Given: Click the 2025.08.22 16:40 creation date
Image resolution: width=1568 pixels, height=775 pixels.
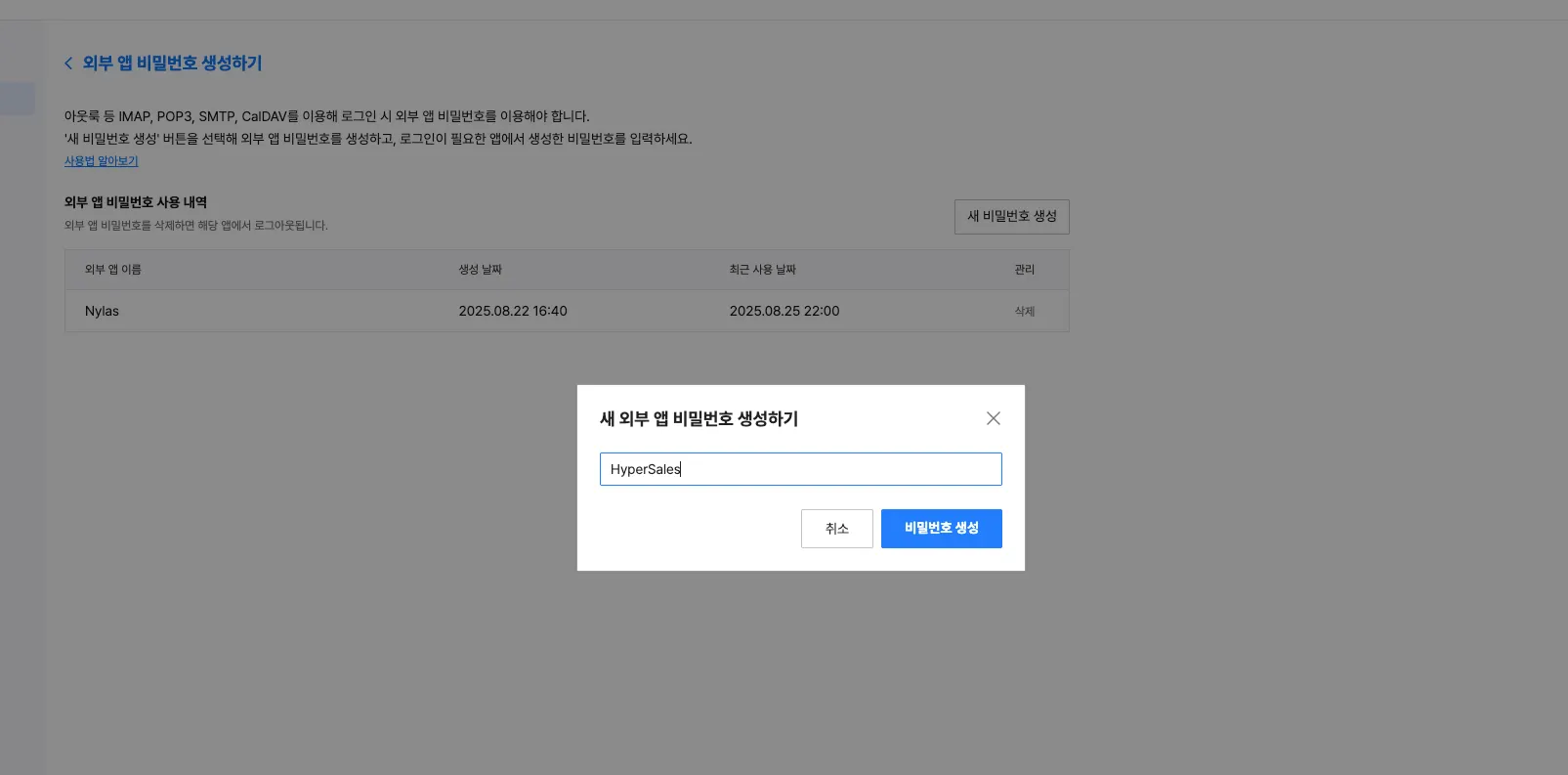Looking at the screenshot, I should [513, 312].
